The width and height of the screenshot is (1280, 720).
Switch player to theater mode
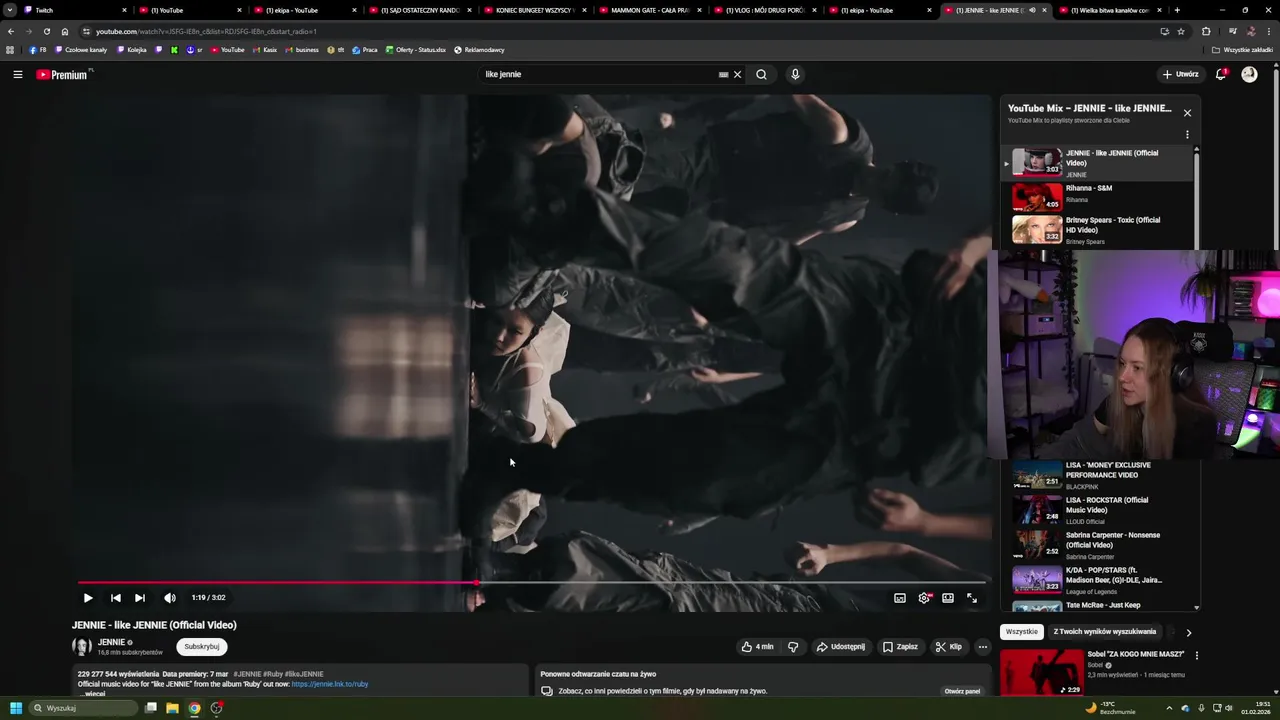point(948,598)
